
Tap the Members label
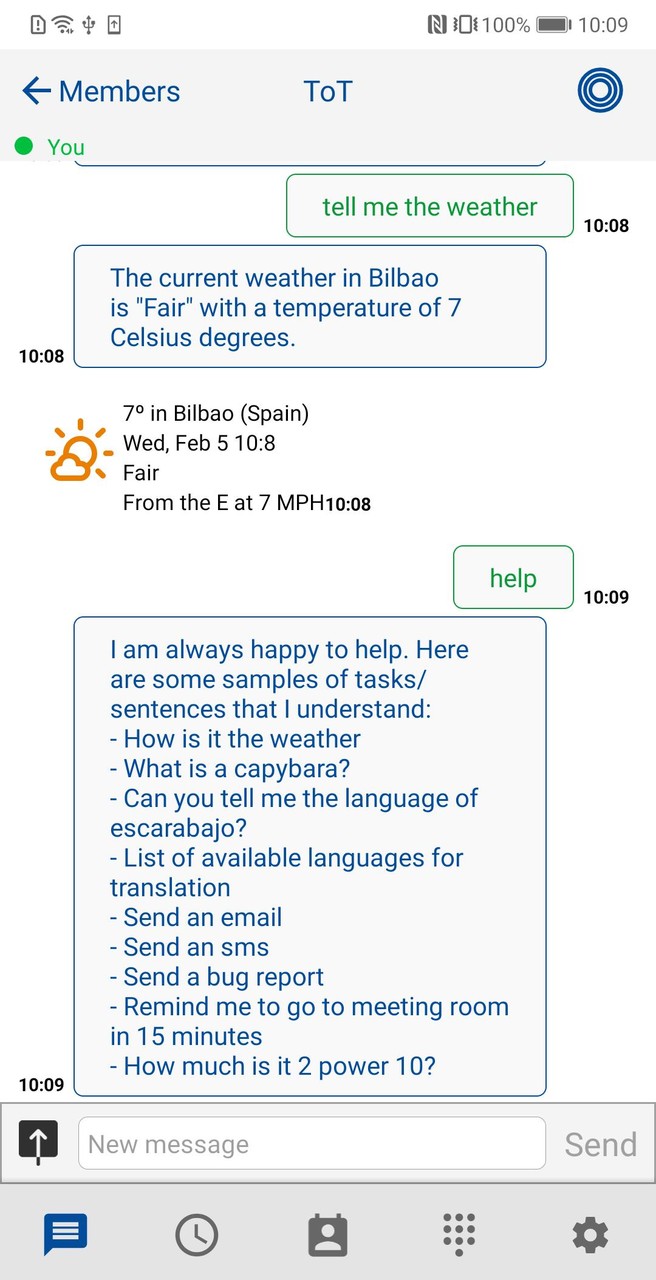[119, 91]
